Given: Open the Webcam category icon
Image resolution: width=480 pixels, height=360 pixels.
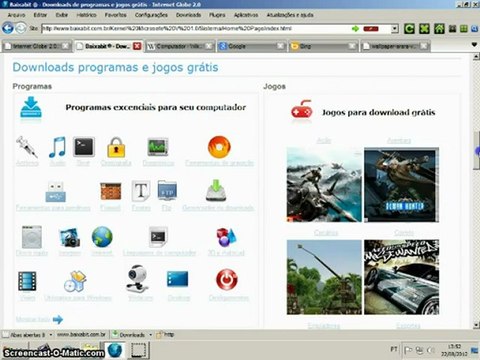Looking at the screenshot, I should [x=137, y=279].
